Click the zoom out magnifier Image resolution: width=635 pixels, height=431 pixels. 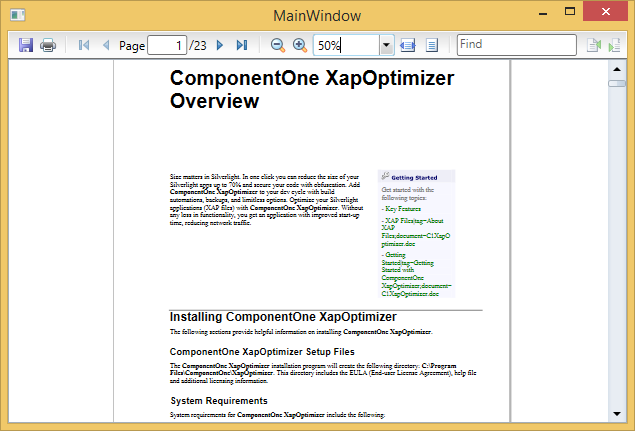click(278, 45)
